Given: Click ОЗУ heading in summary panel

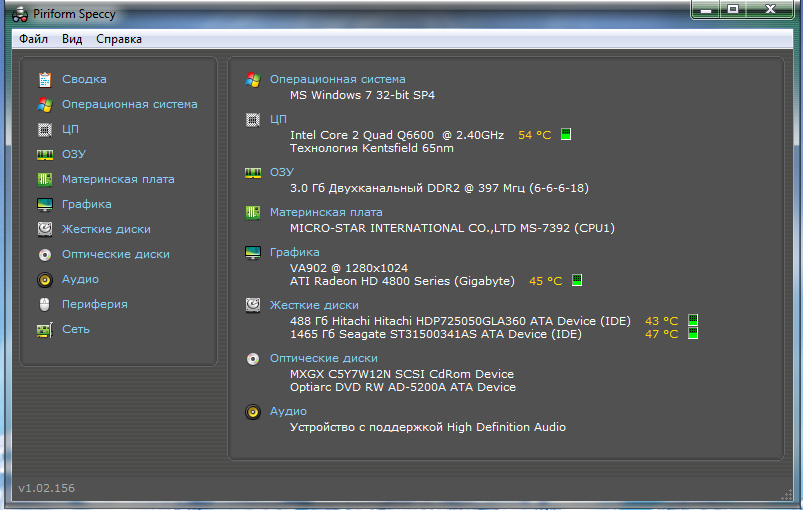Looking at the screenshot, I should coord(282,173).
